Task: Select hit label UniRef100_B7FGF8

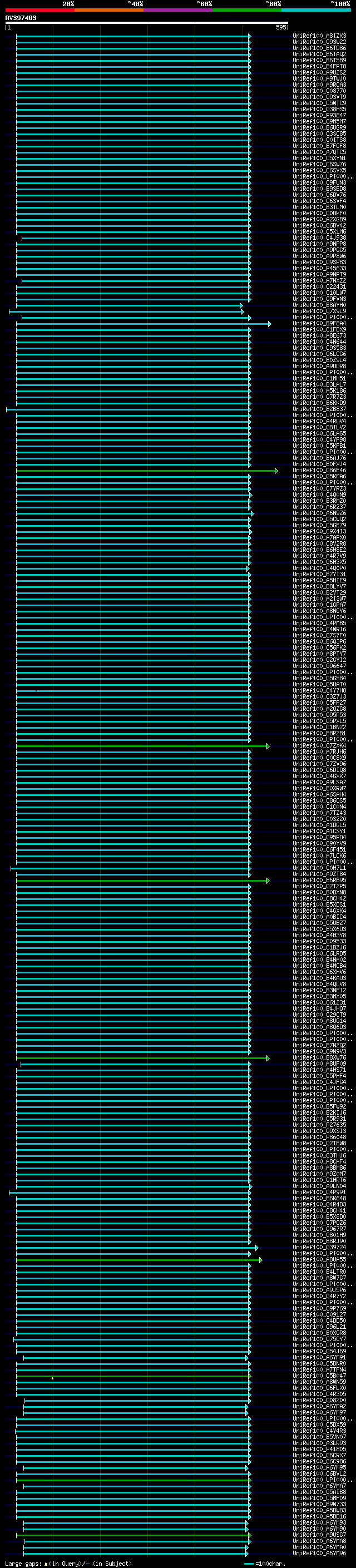Action: coord(319,146)
